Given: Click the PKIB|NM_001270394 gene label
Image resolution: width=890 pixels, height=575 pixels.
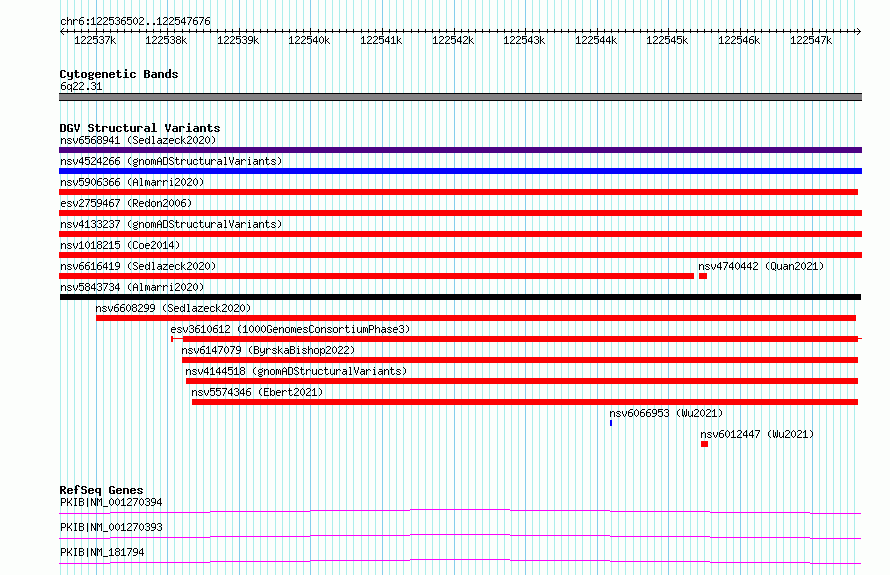Looking at the screenshot, I should point(111,502).
